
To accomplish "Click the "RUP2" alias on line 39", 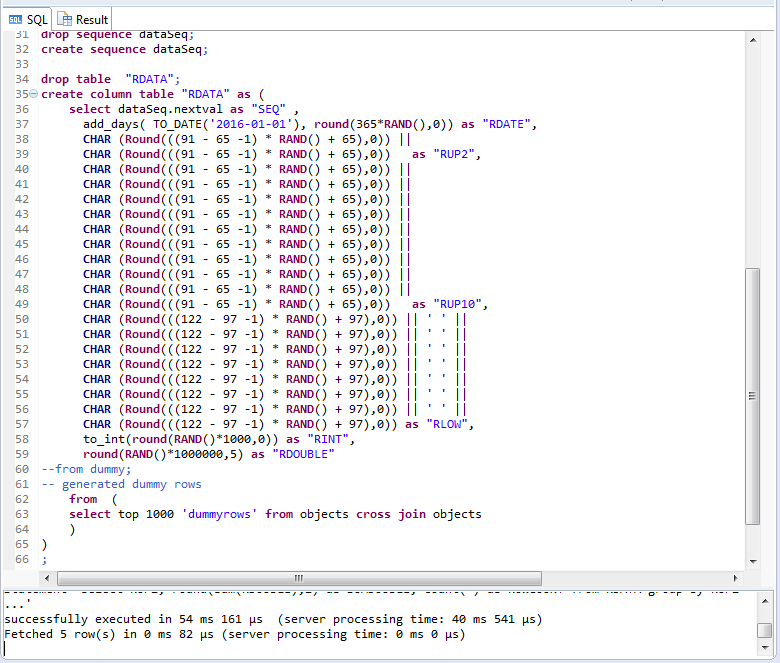I will pos(454,154).
